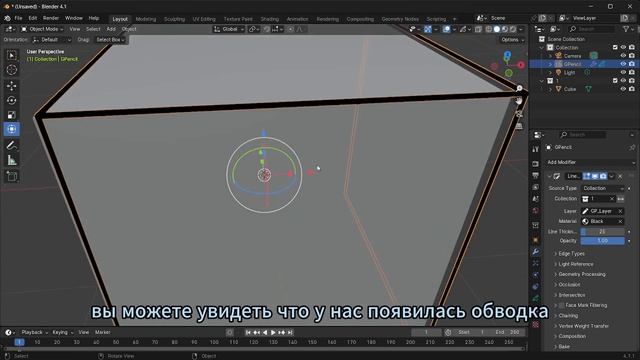Image resolution: width=640 pixels, height=360 pixels.
Task: Click the current frame field in timeline
Action: [426, 333]
